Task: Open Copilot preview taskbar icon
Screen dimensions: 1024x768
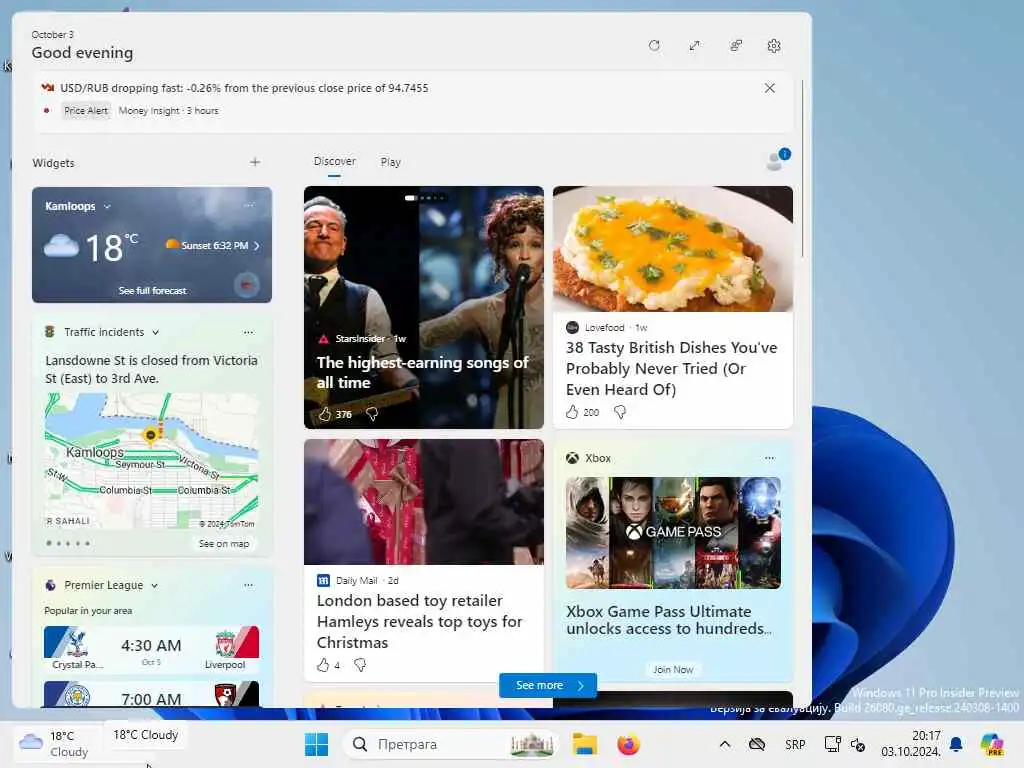Action: 992,744
